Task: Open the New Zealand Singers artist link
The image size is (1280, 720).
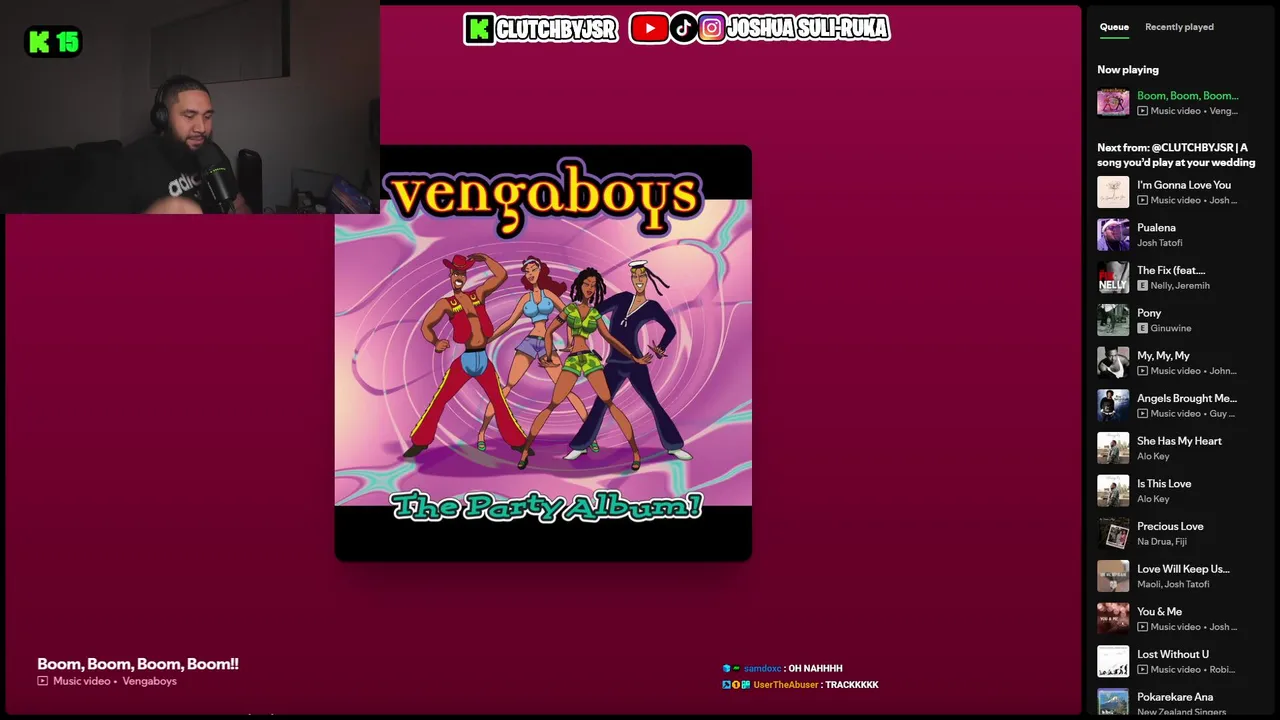Action: [x=1182, y=712]
